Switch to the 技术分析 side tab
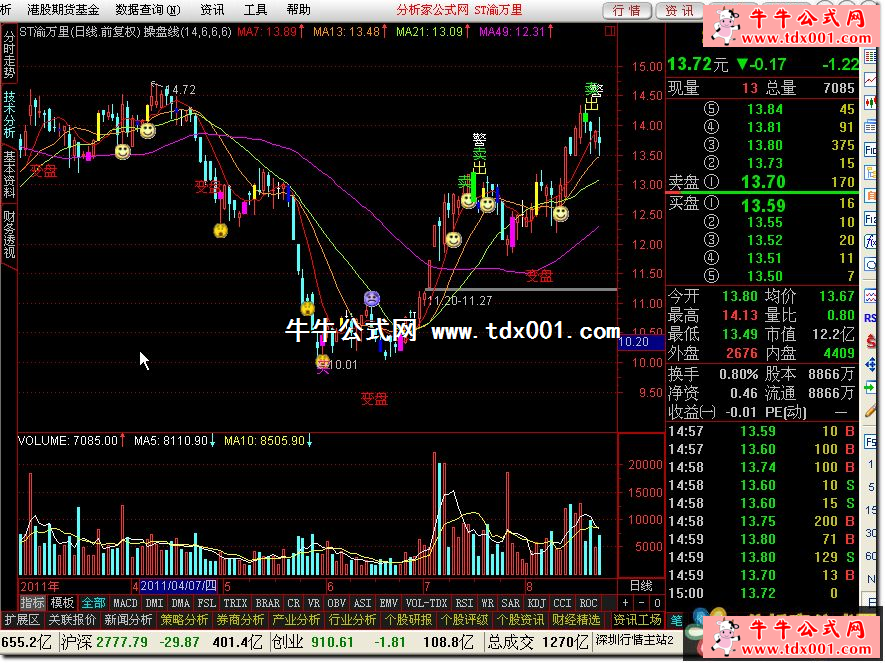This screenshot has height=663, width=885. coord(9,115)
